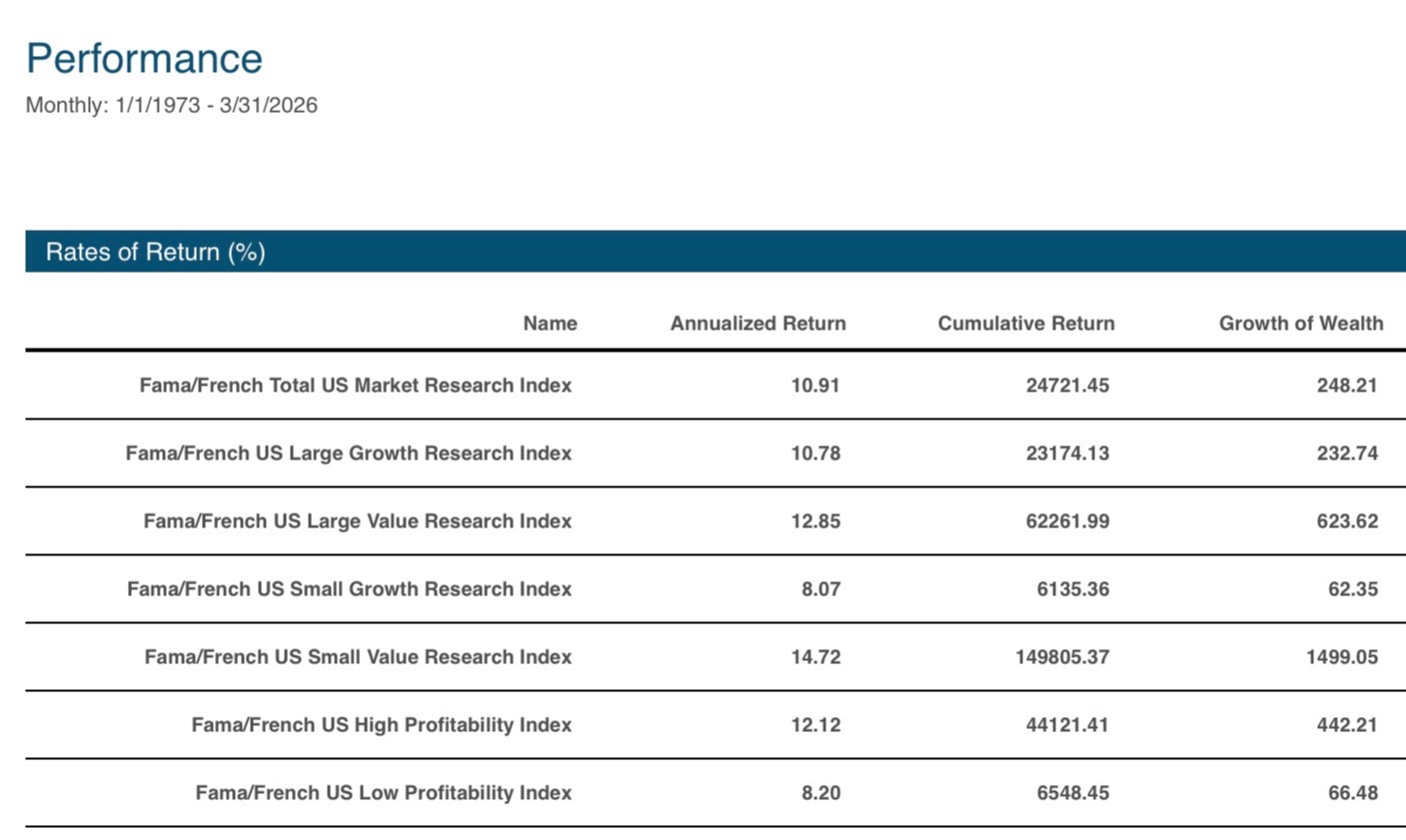The height and width of the screenshot is (840, 1406).
Task: Click the 66.48 growth of wealth value
Action: pos(1352,793)
